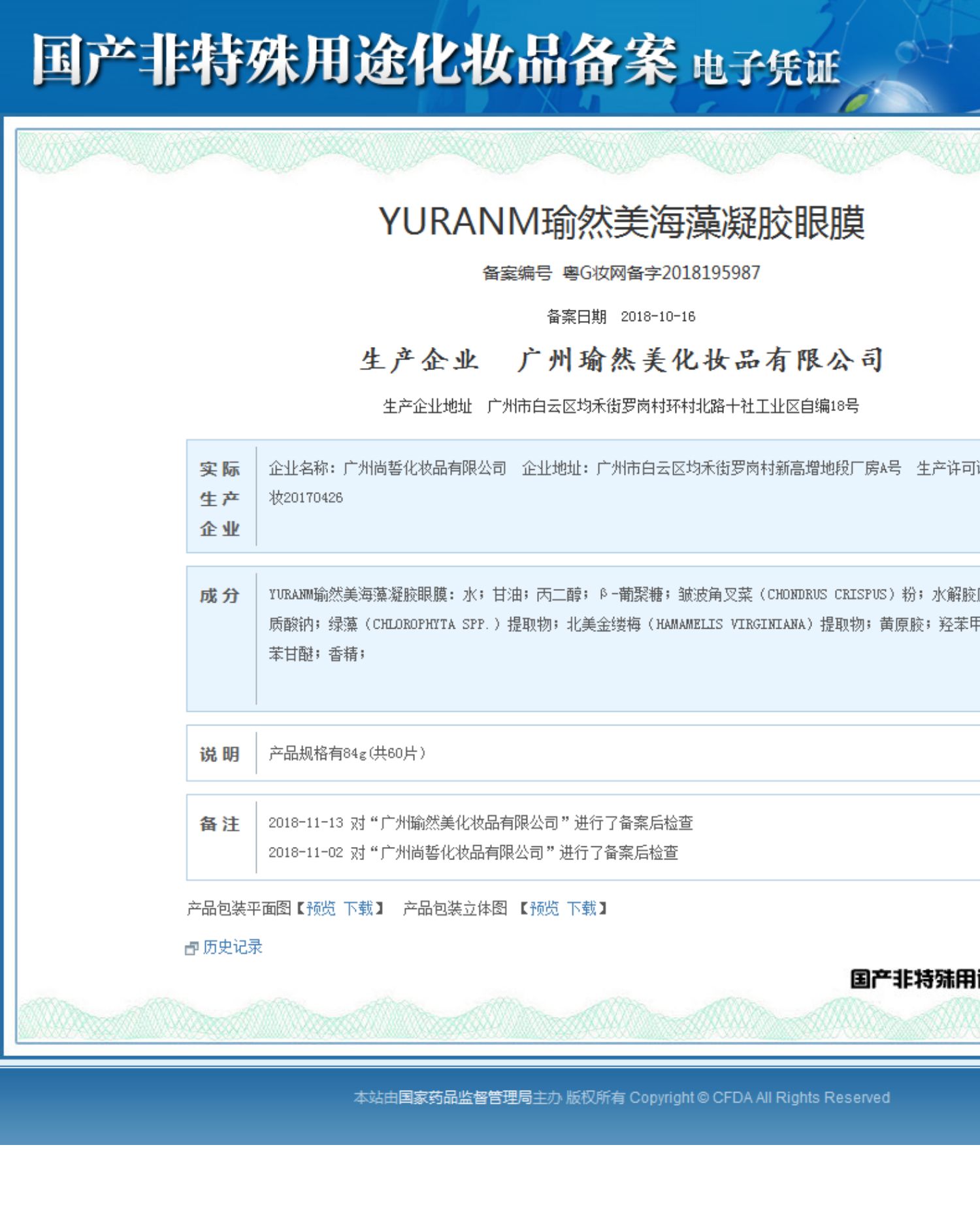Screen dimensions: 980x1211
Task: Click 预览 for 产品包装平面图
Action: [321, 908]
